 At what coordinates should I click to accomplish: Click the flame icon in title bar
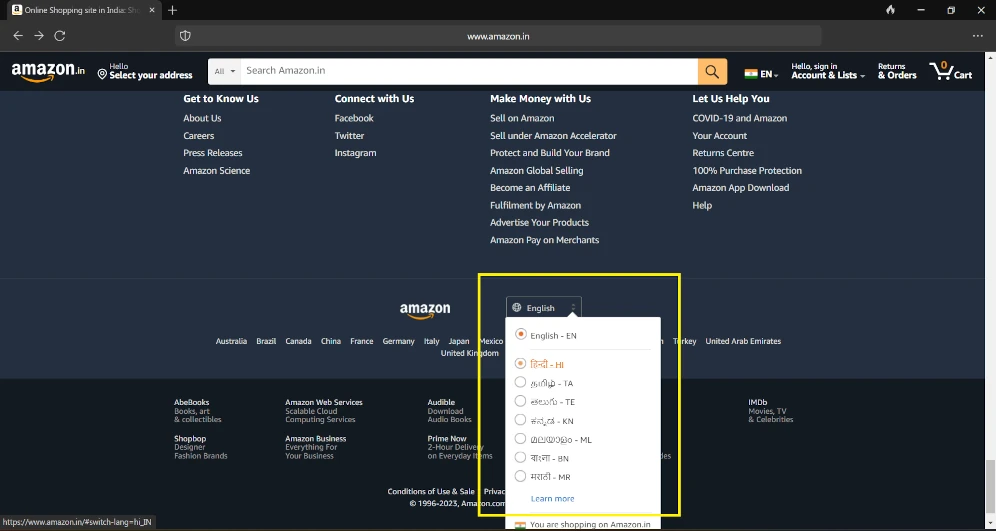coord(890,10)
